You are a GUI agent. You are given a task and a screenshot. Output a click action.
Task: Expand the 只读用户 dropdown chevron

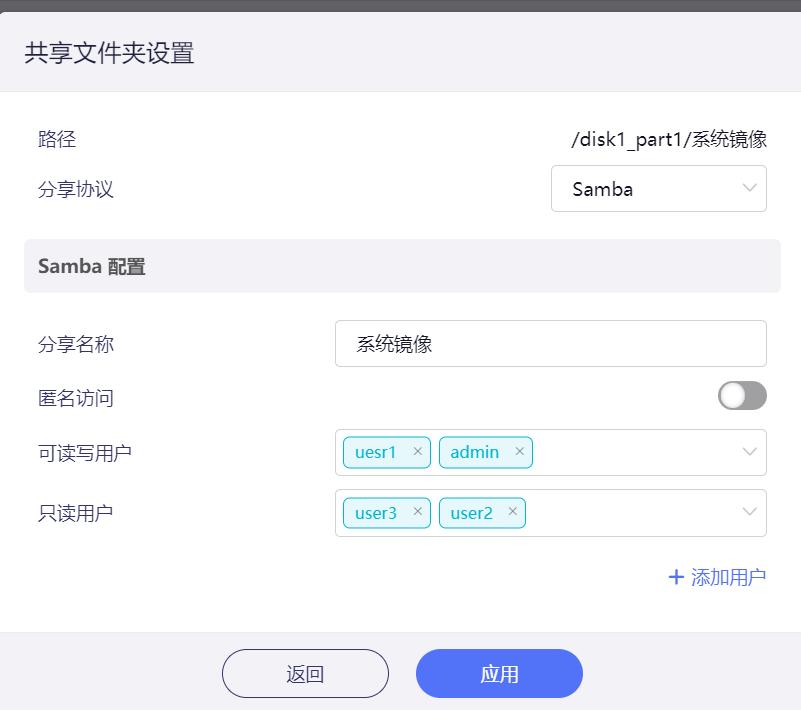(x=748, y=512)
